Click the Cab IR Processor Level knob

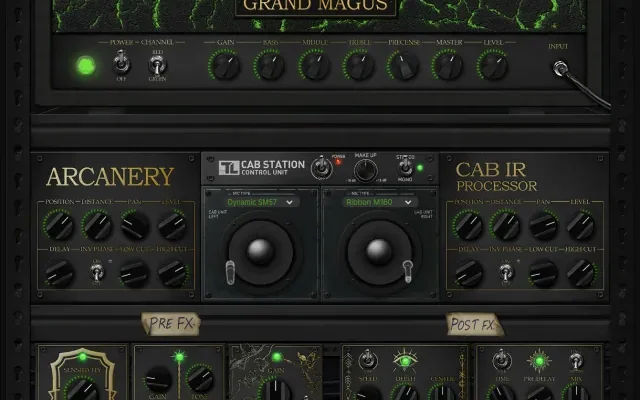pos(581,225)
